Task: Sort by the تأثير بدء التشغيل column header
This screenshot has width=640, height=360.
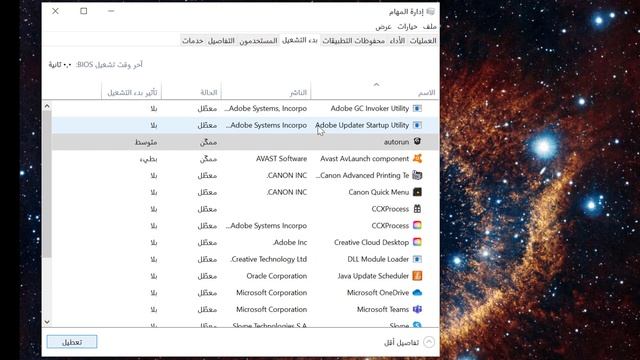Action: pyautogui.click(x=132, y=93)
